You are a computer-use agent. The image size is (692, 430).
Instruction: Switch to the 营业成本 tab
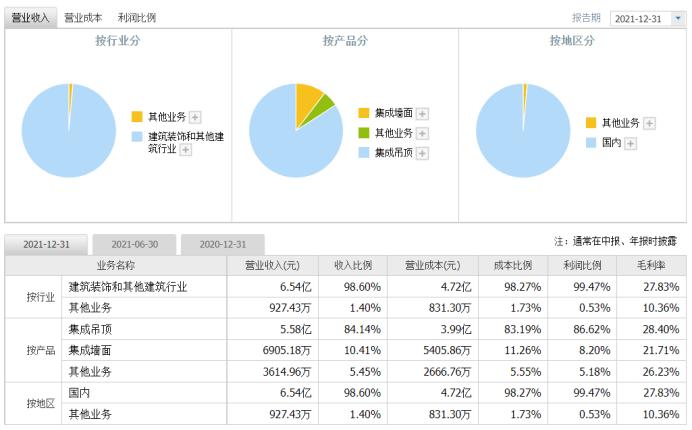[83, 18]
